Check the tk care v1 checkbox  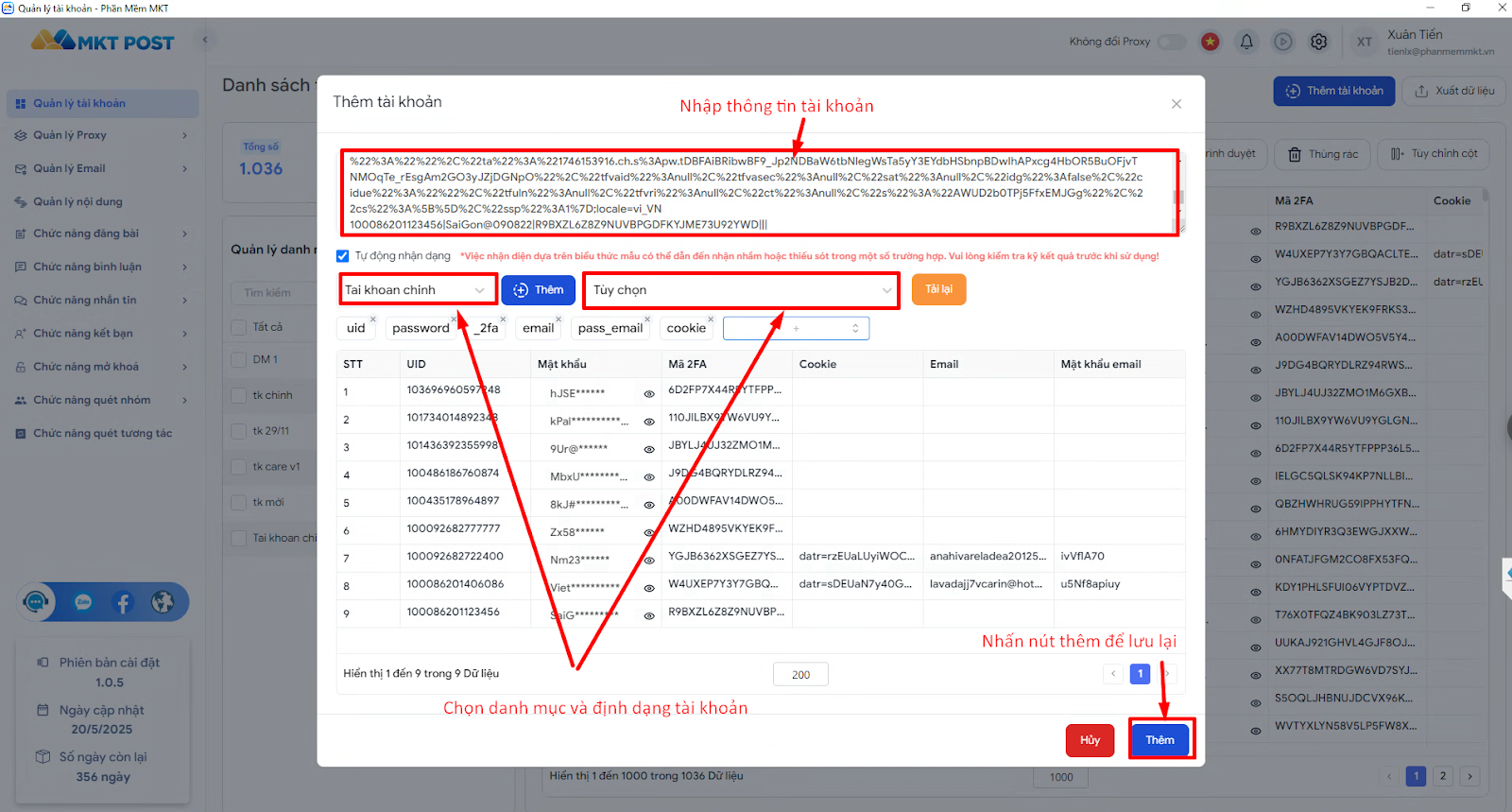[x=239, y=467]
